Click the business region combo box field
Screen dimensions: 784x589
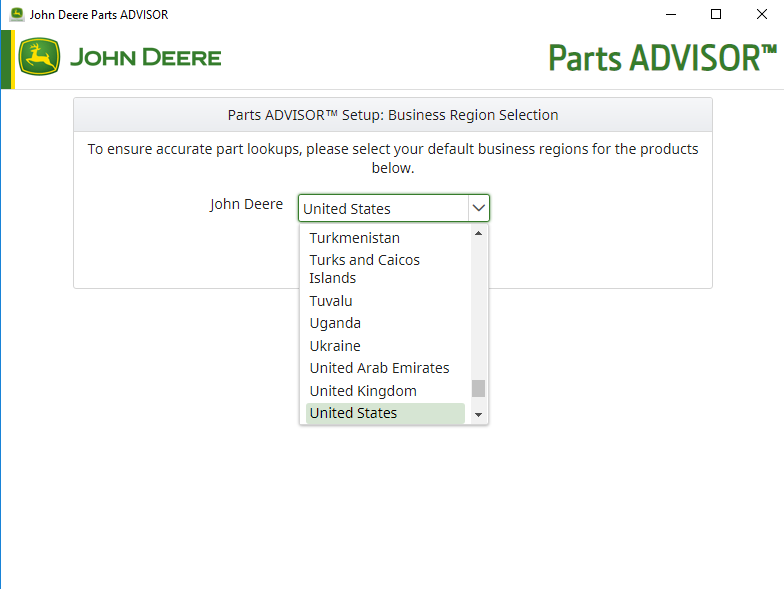383,208
